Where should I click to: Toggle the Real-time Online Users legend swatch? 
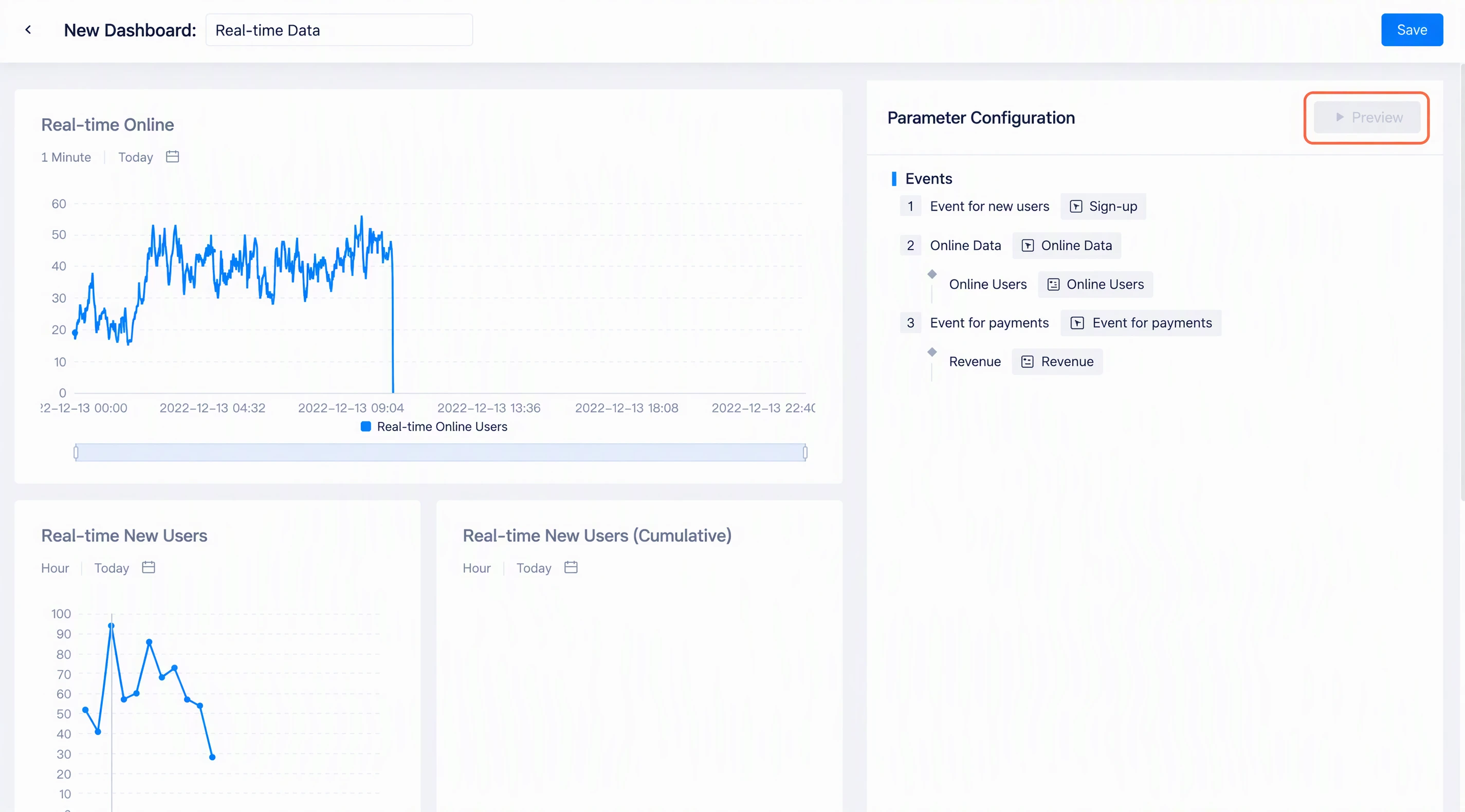tap(365, 427)
